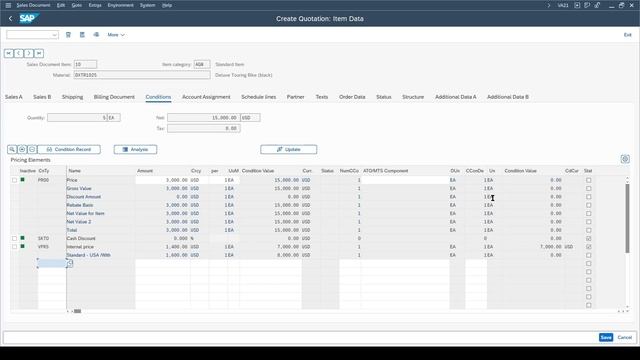Open the Help menu

[167, 5]
